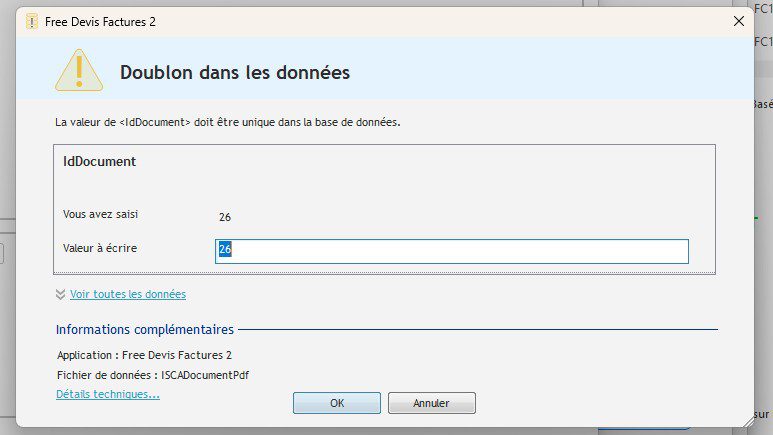Click the entered value 26 beside Vous avez saisi
This screenshot has width=773, height=435.
click(225, 216)
